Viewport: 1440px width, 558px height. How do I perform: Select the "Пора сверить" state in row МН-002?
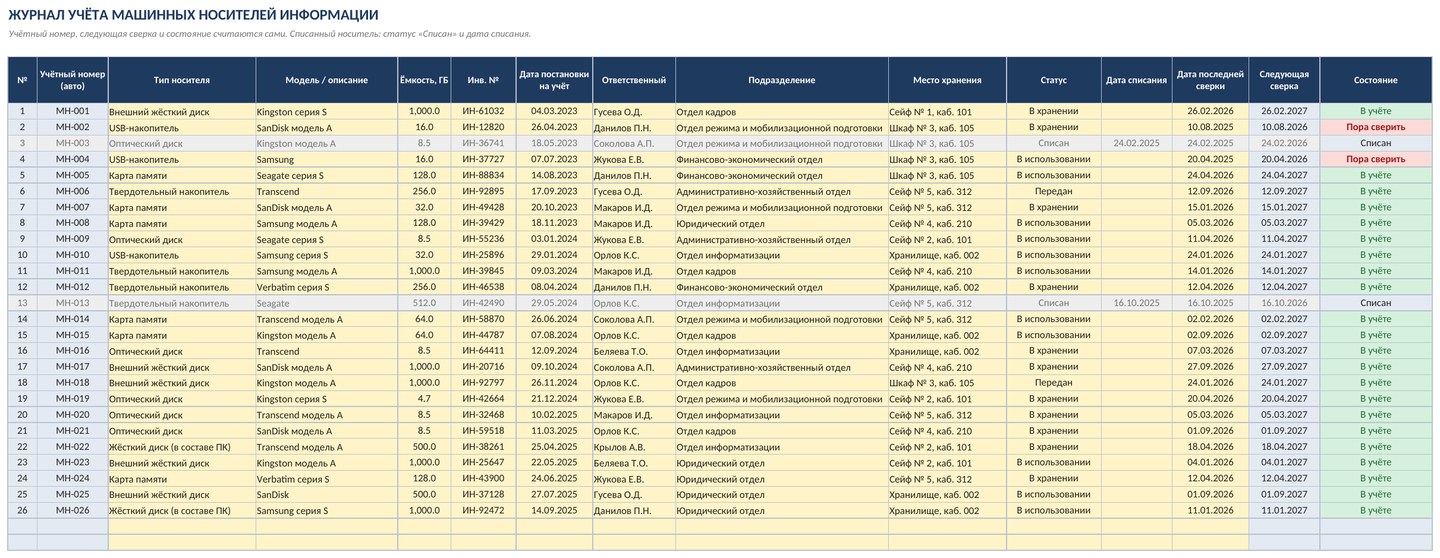tap(1376, 127)
